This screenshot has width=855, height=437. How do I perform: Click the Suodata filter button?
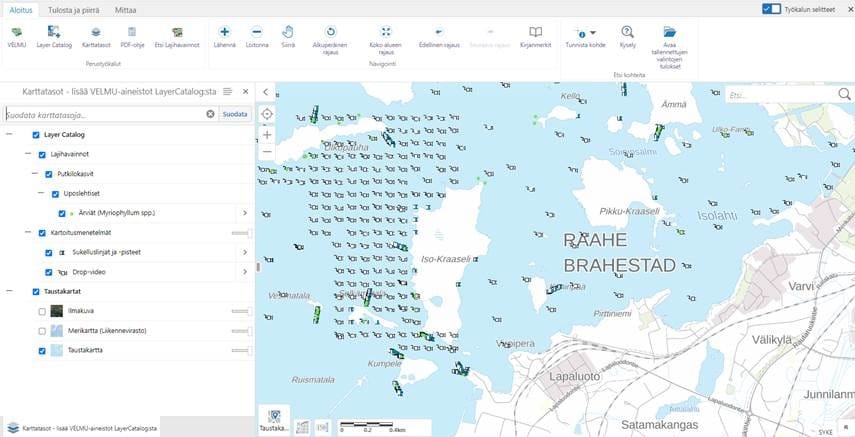pyautogui.click(x=235, y=114)
